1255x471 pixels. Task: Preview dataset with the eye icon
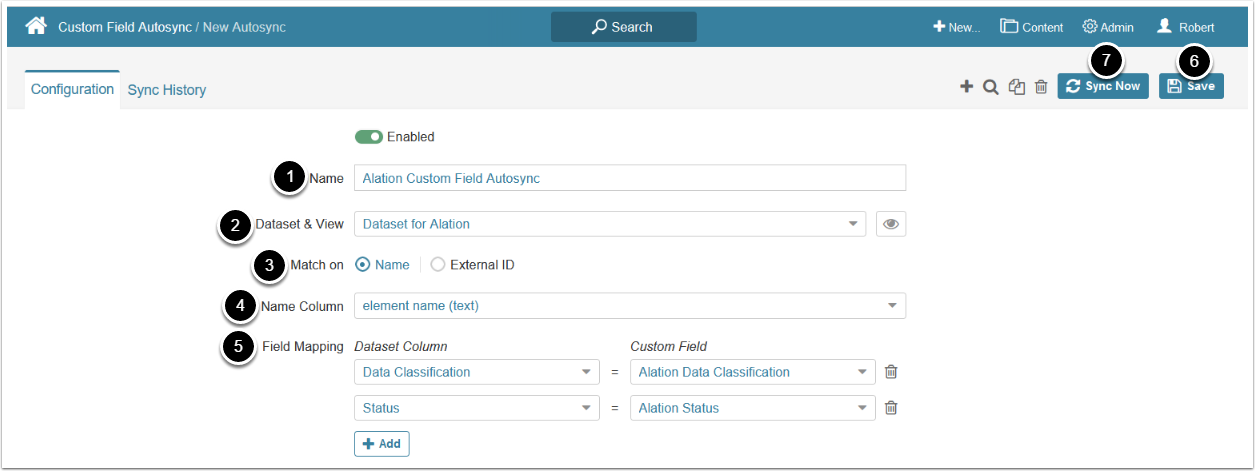[x=891, y=224]
